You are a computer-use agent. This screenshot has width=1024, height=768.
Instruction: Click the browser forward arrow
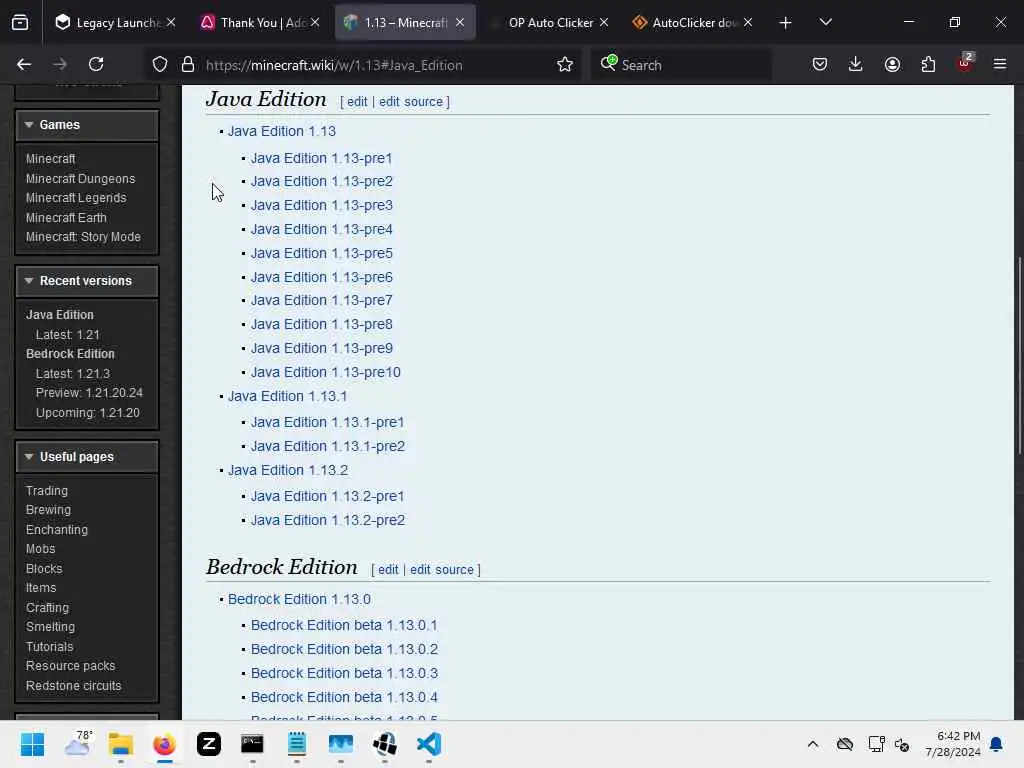coord(59,64)
